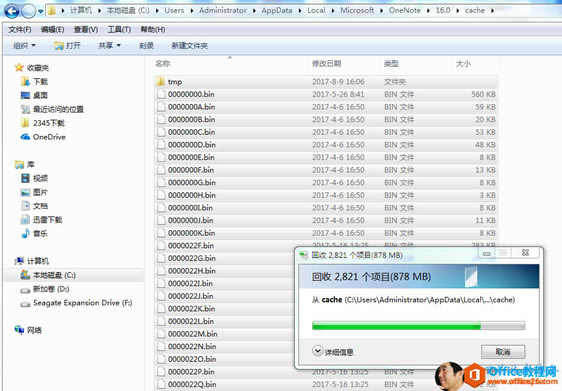Click 取消 to cancel the recycling

(x=503, y=352)
